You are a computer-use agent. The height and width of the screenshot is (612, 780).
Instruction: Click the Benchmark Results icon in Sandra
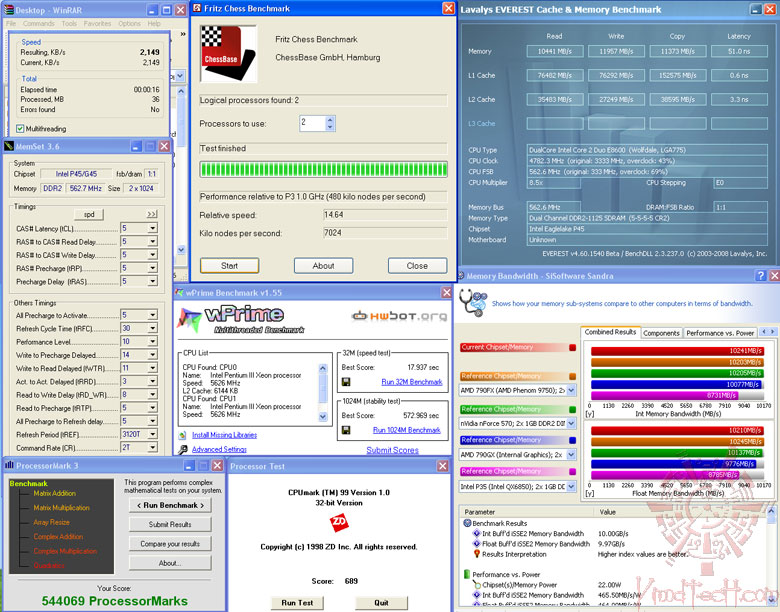(x=467, y=523)
